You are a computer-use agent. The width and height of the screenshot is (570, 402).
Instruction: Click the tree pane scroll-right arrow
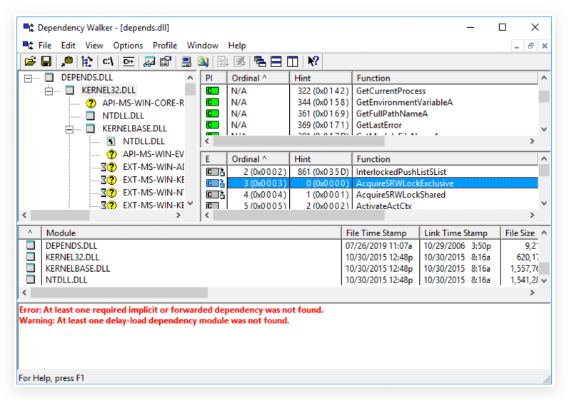[x=178, y=215]
